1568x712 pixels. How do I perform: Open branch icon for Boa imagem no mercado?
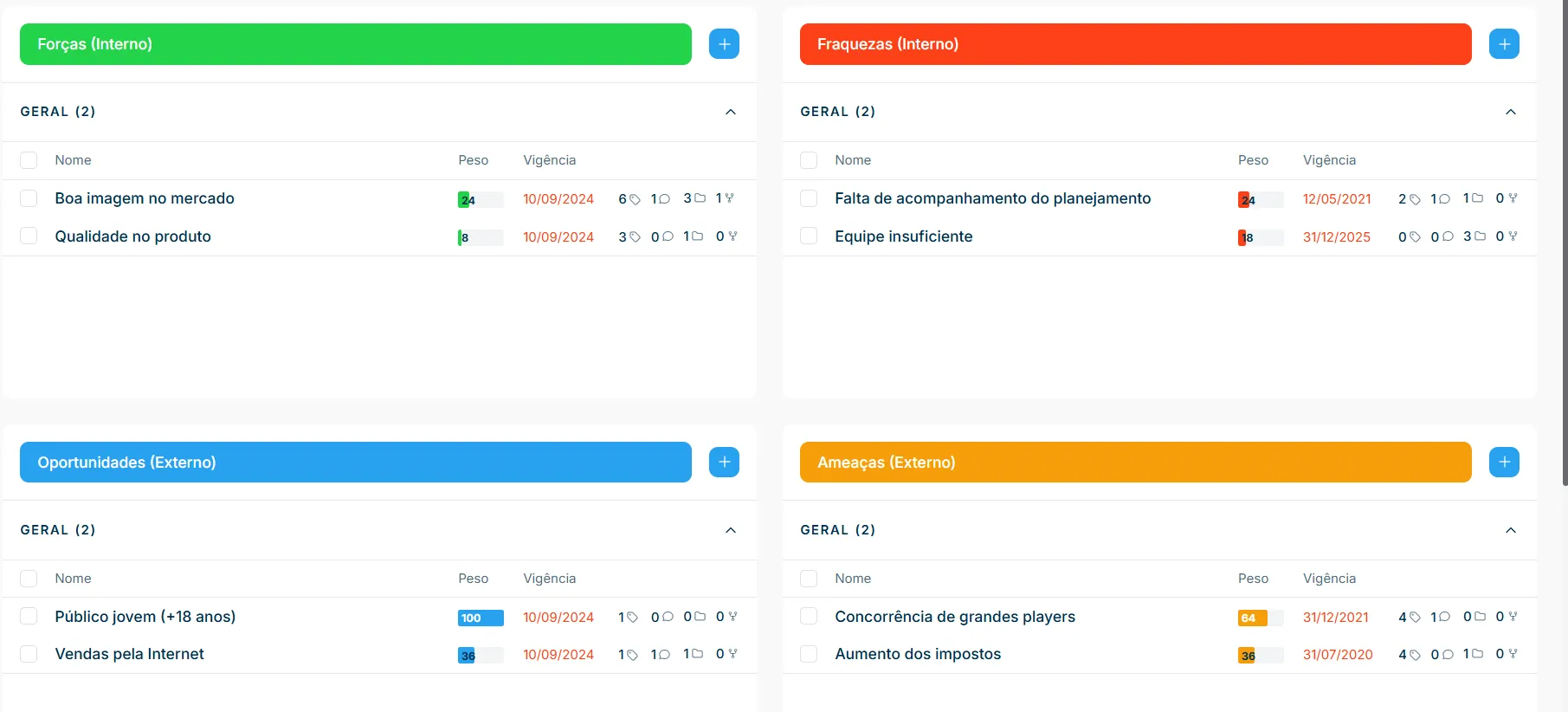730,198
